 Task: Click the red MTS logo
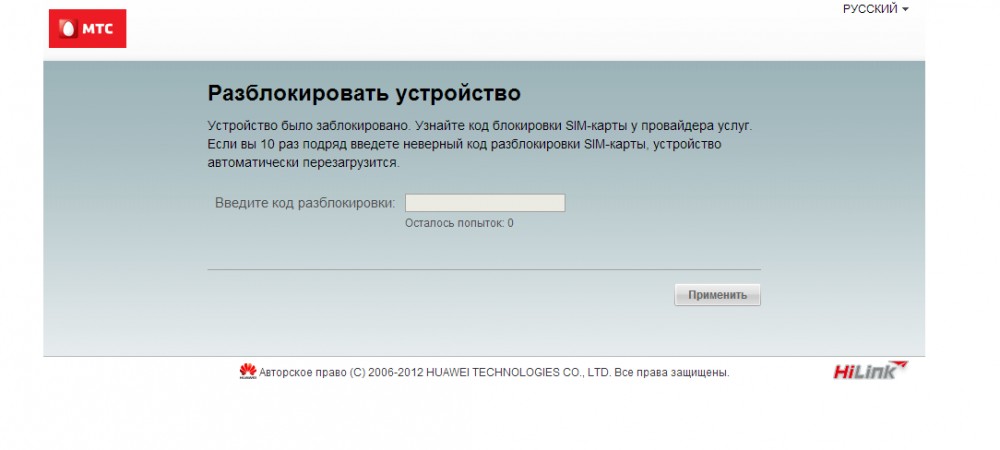tap(87, 29)
